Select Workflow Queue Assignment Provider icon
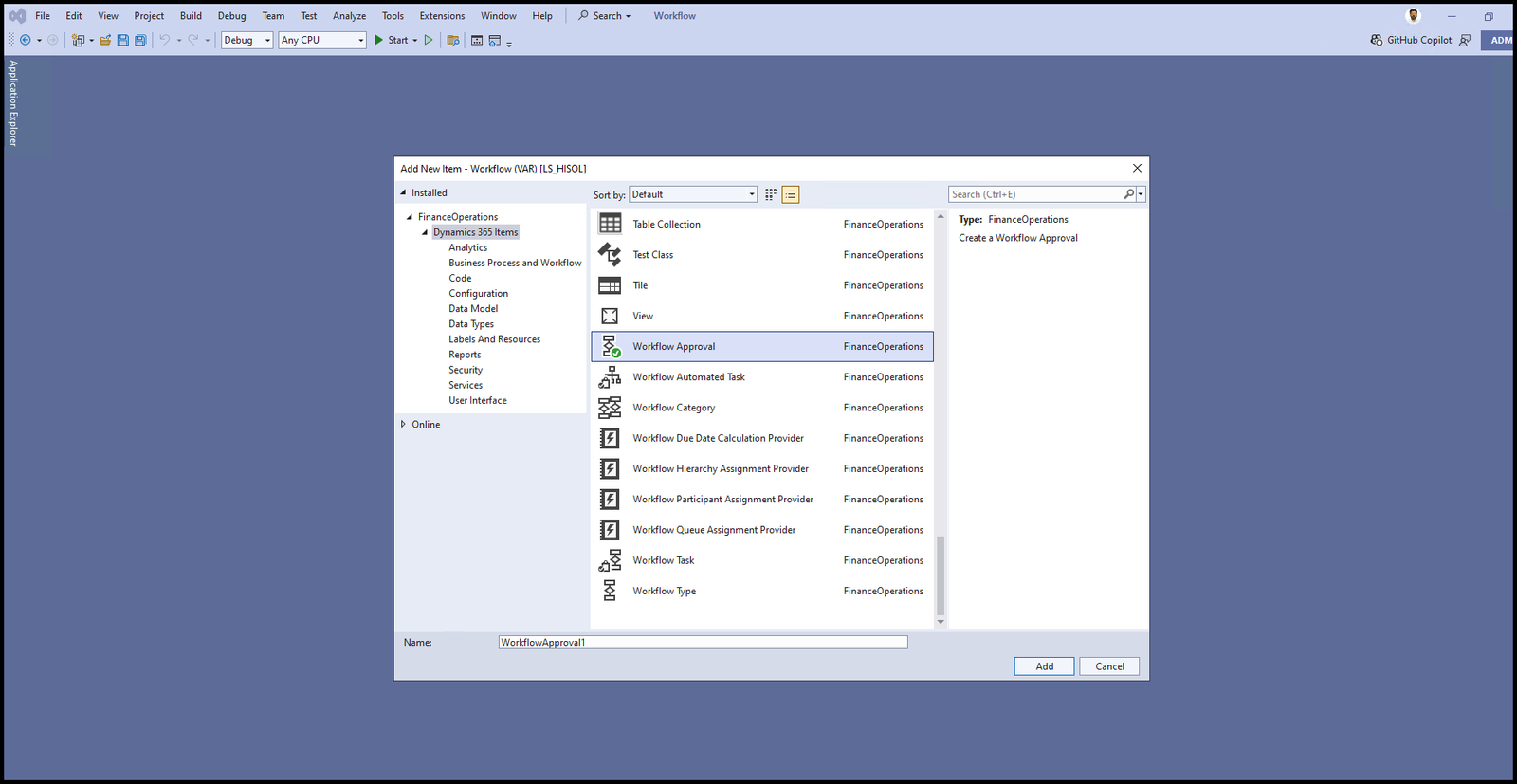 tap(610, 530)
